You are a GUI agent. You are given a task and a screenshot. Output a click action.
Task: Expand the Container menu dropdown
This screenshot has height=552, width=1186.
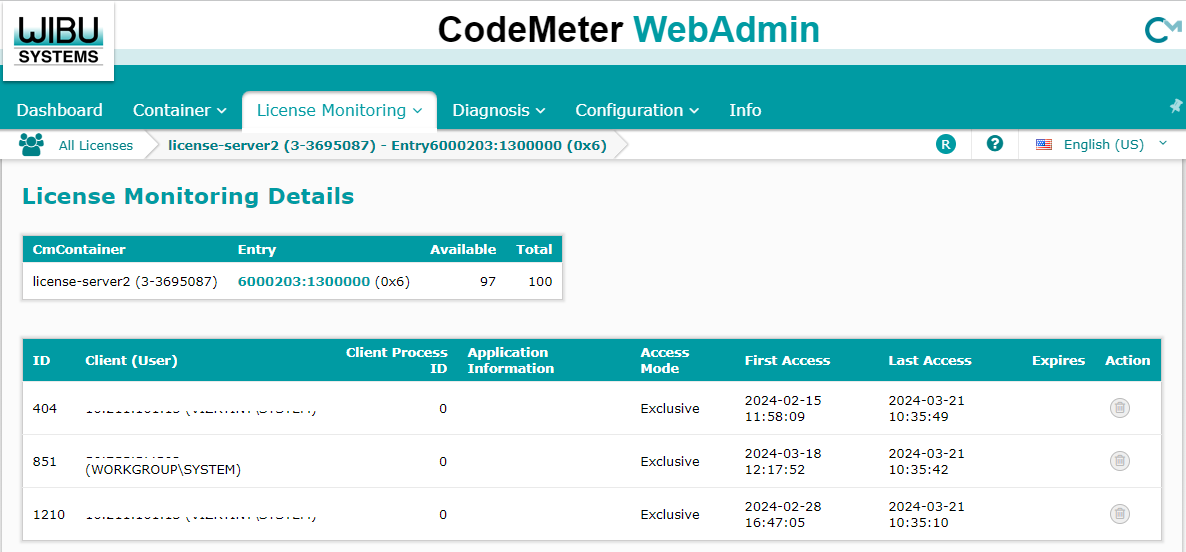[x=171, y=110]
